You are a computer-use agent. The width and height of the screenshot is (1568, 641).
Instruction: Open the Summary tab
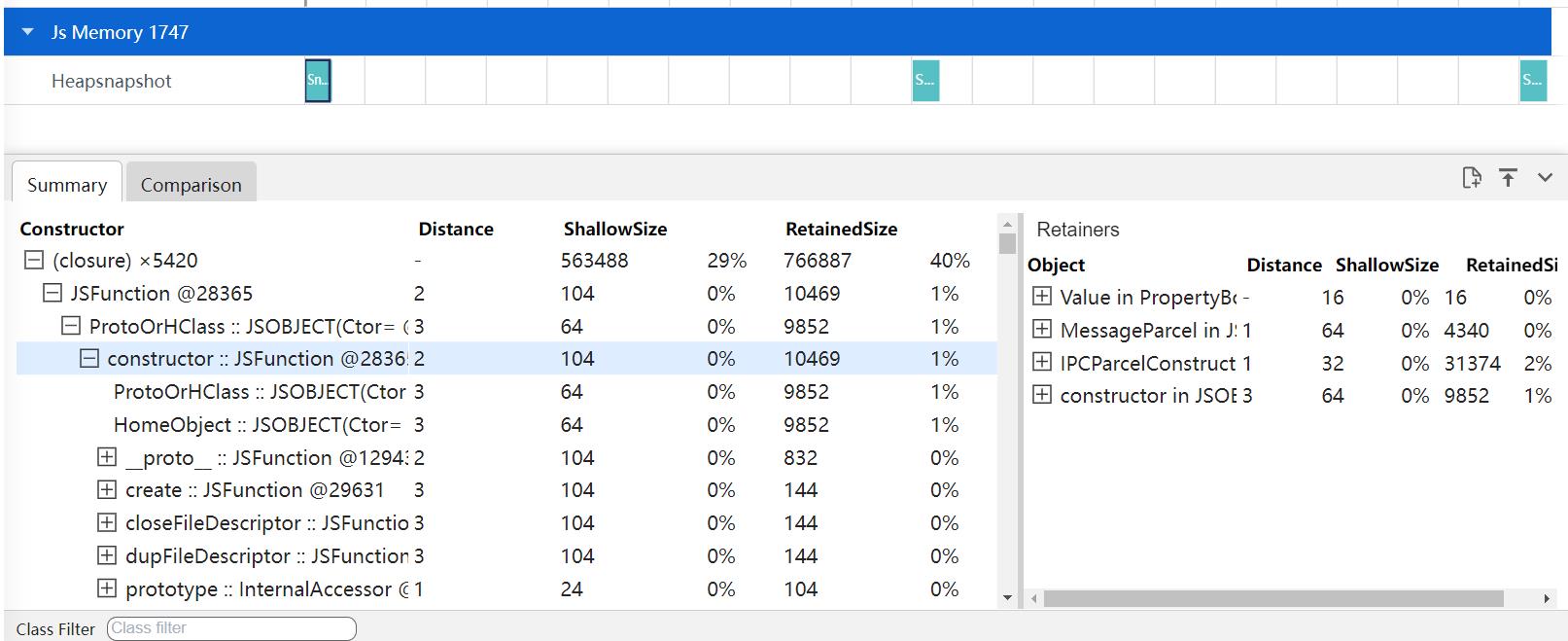click(x=67, y=185)
